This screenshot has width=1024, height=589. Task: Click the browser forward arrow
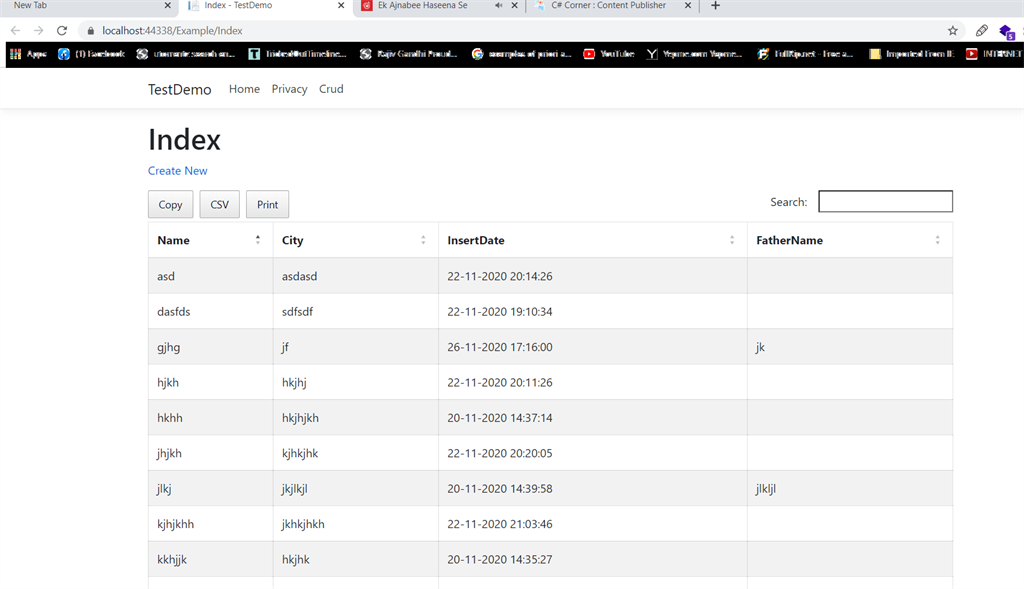pyautogui.click(x=39, y=31)
